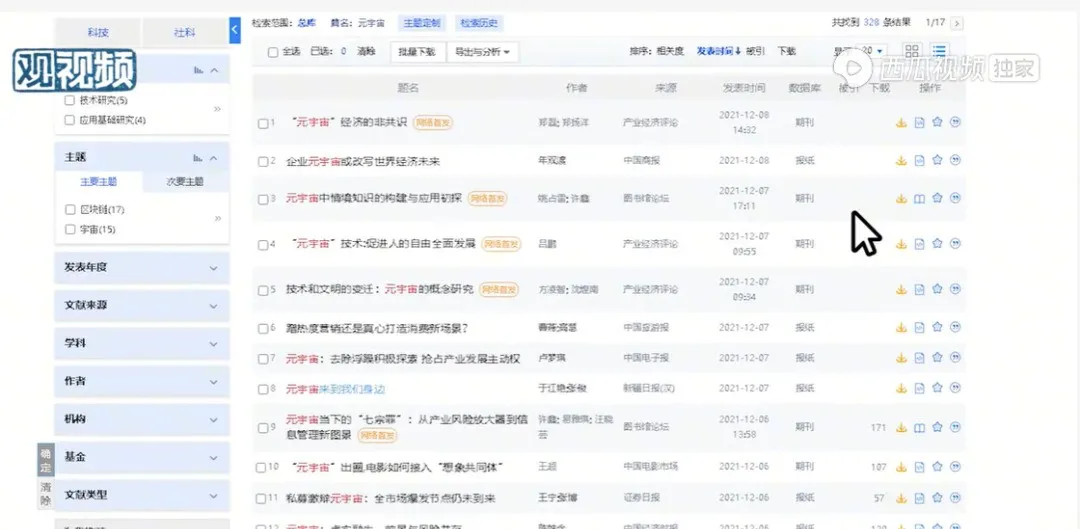The image size is (1080, 529).
Task: Select checkbox for 企业元宇宙或改写世界经济未来
Action: pos(262,162)
